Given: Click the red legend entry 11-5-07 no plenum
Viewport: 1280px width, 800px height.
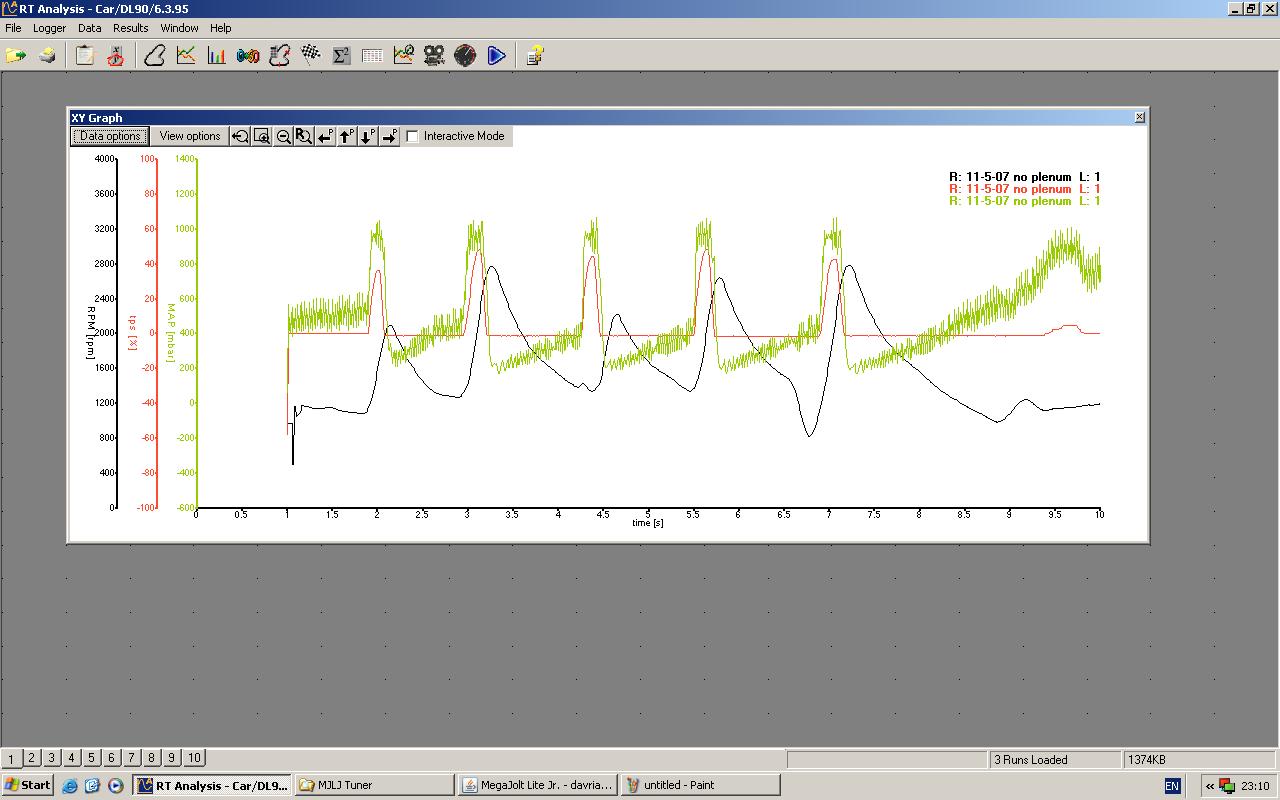Looking at the screenshot, I should [x=1025, y=189].
